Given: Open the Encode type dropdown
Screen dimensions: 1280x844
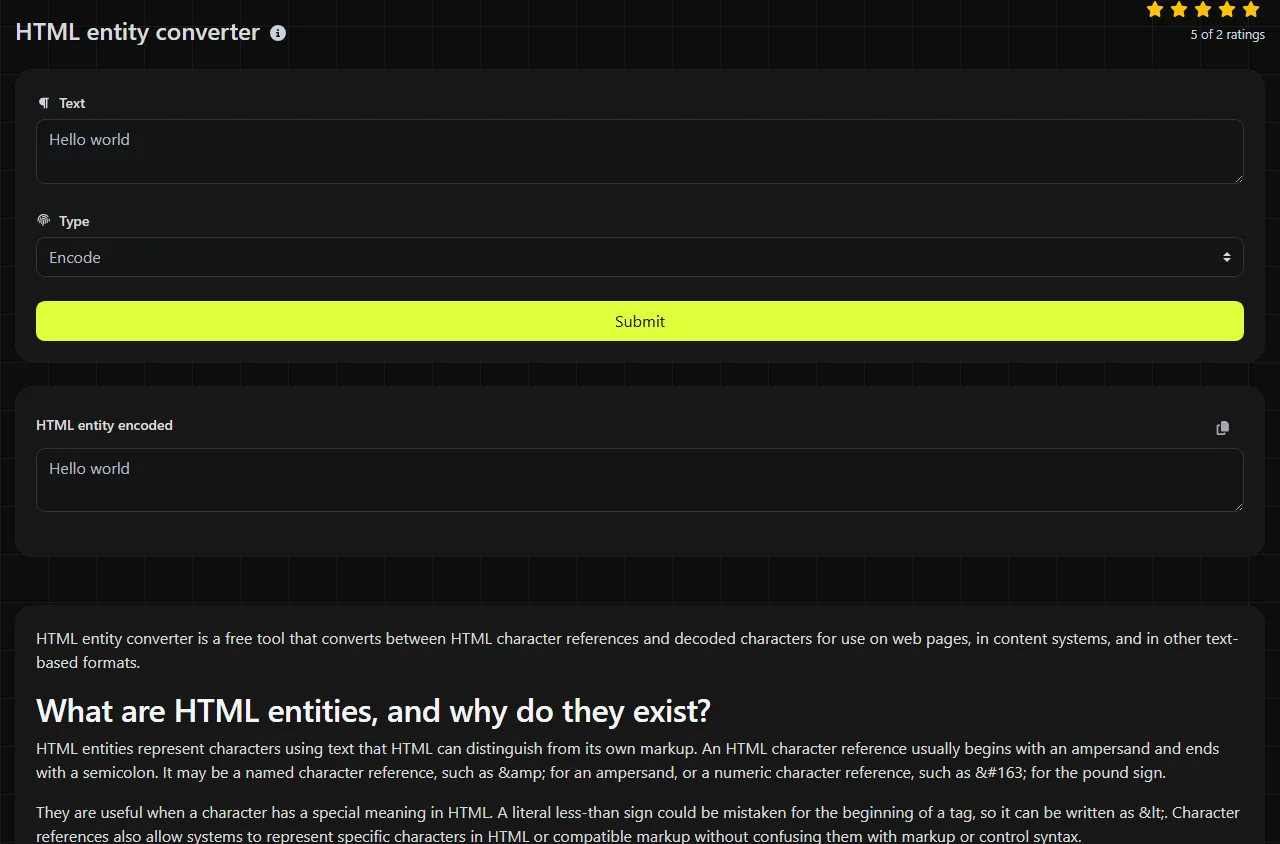Looking at the screenshot, I should pos(640,257).
